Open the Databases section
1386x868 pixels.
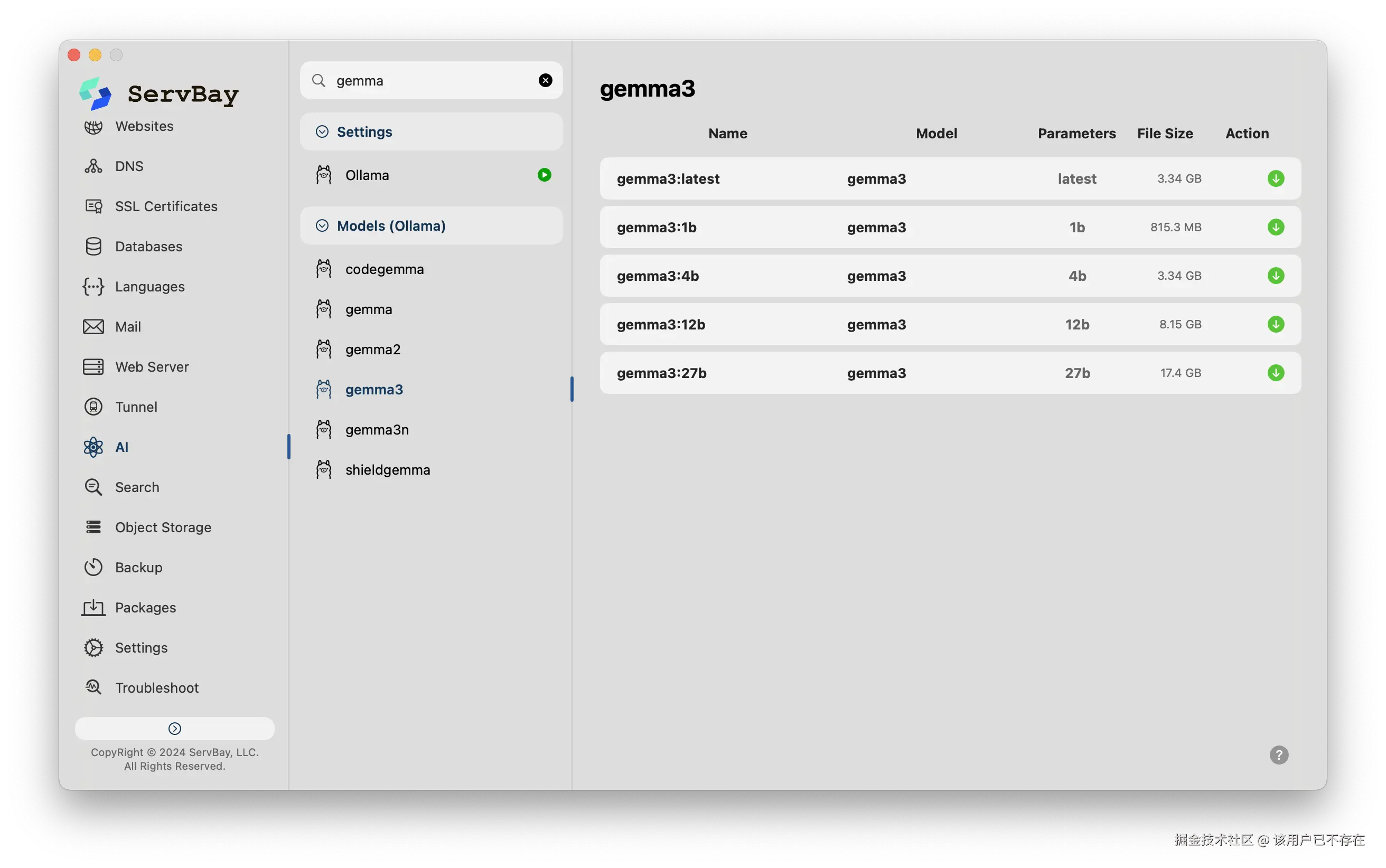coord(148,247)
